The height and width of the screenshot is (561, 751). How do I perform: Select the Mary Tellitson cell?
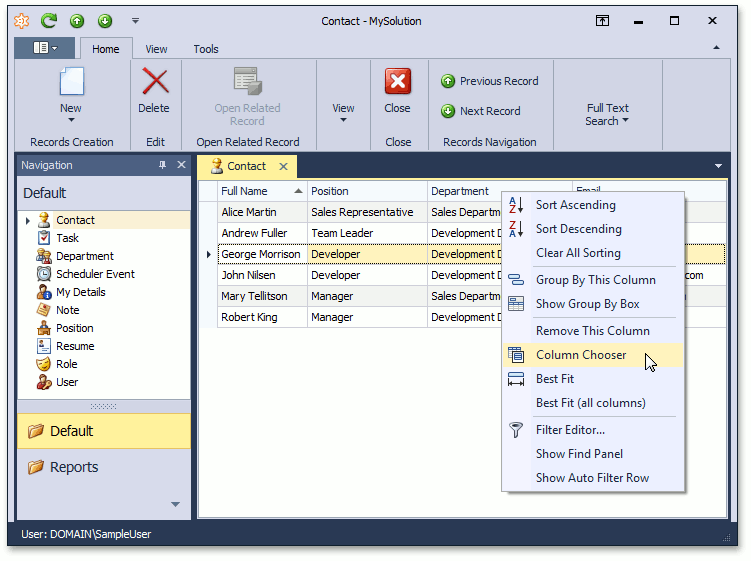pos(262,297)
